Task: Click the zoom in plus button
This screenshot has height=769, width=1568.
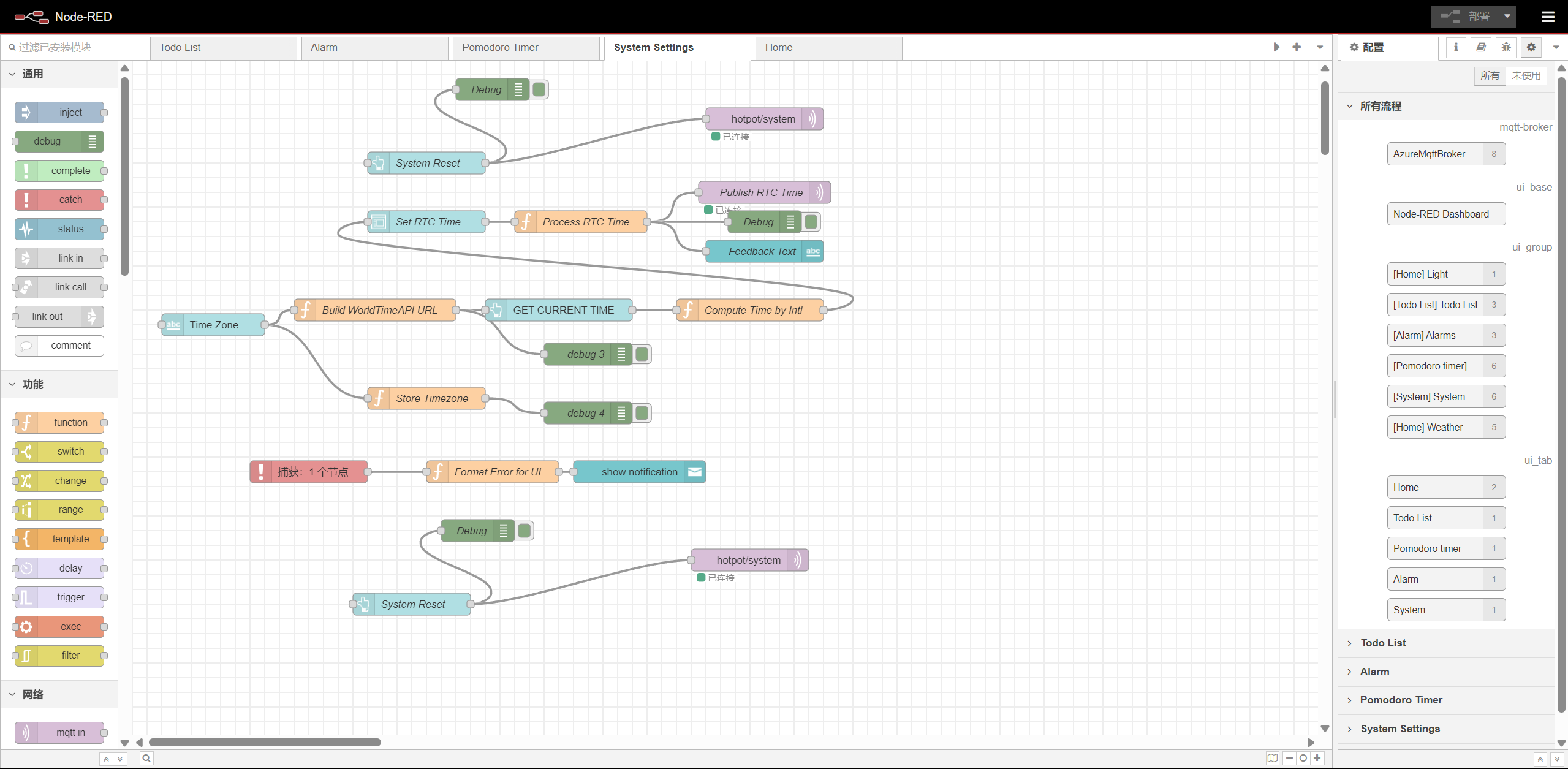Action: coord(1317,759)
